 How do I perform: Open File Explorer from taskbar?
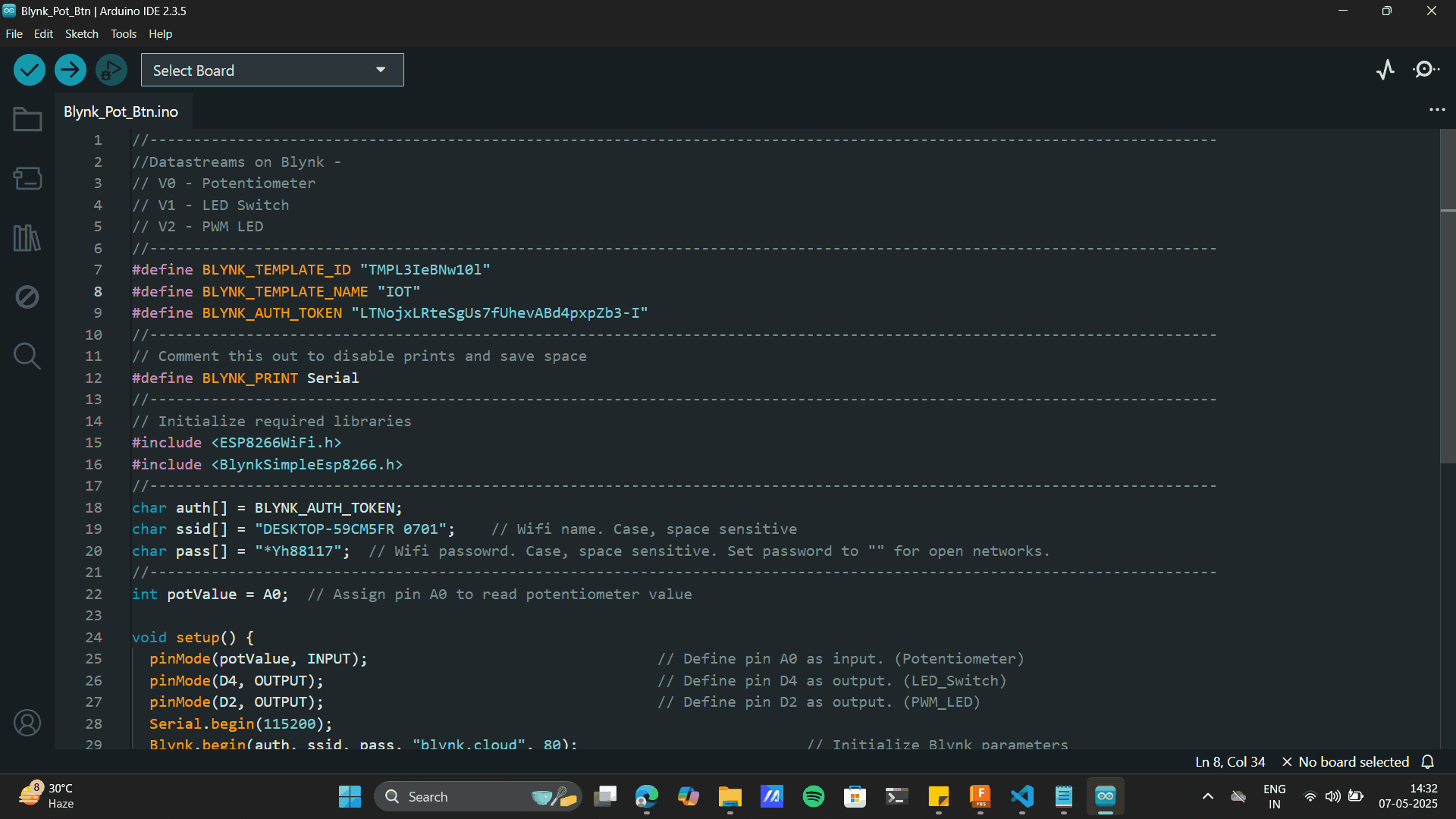[x=730, y=796]
